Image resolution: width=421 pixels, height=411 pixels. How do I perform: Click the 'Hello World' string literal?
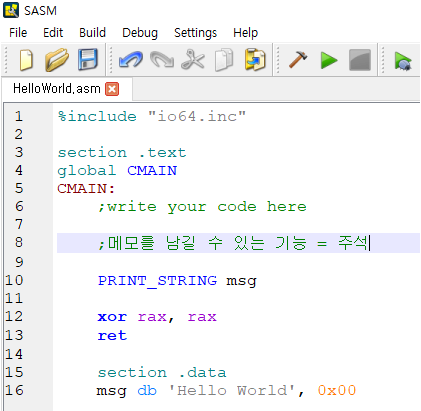[x=232, y=390]
